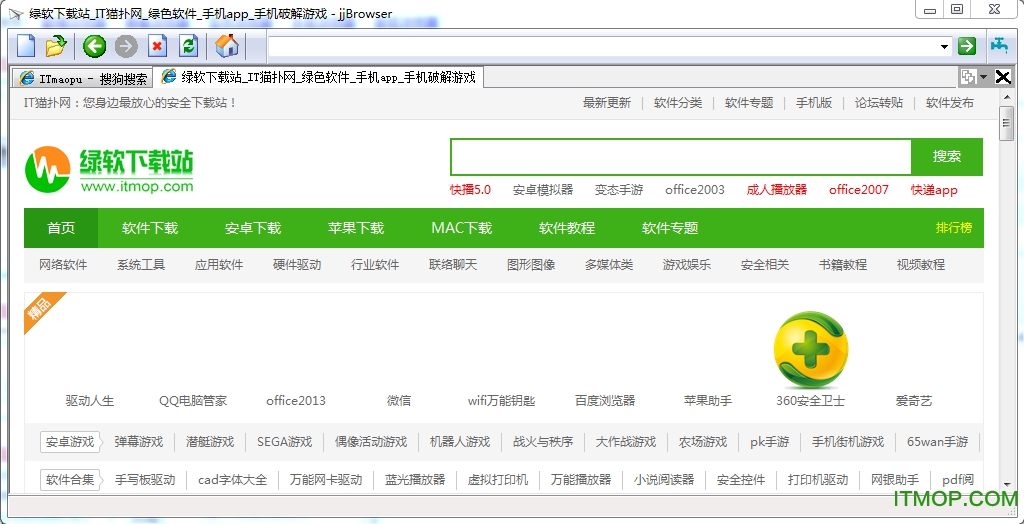Switch to ITmaopu 搜狗搜索 tab

coord(82,78)
